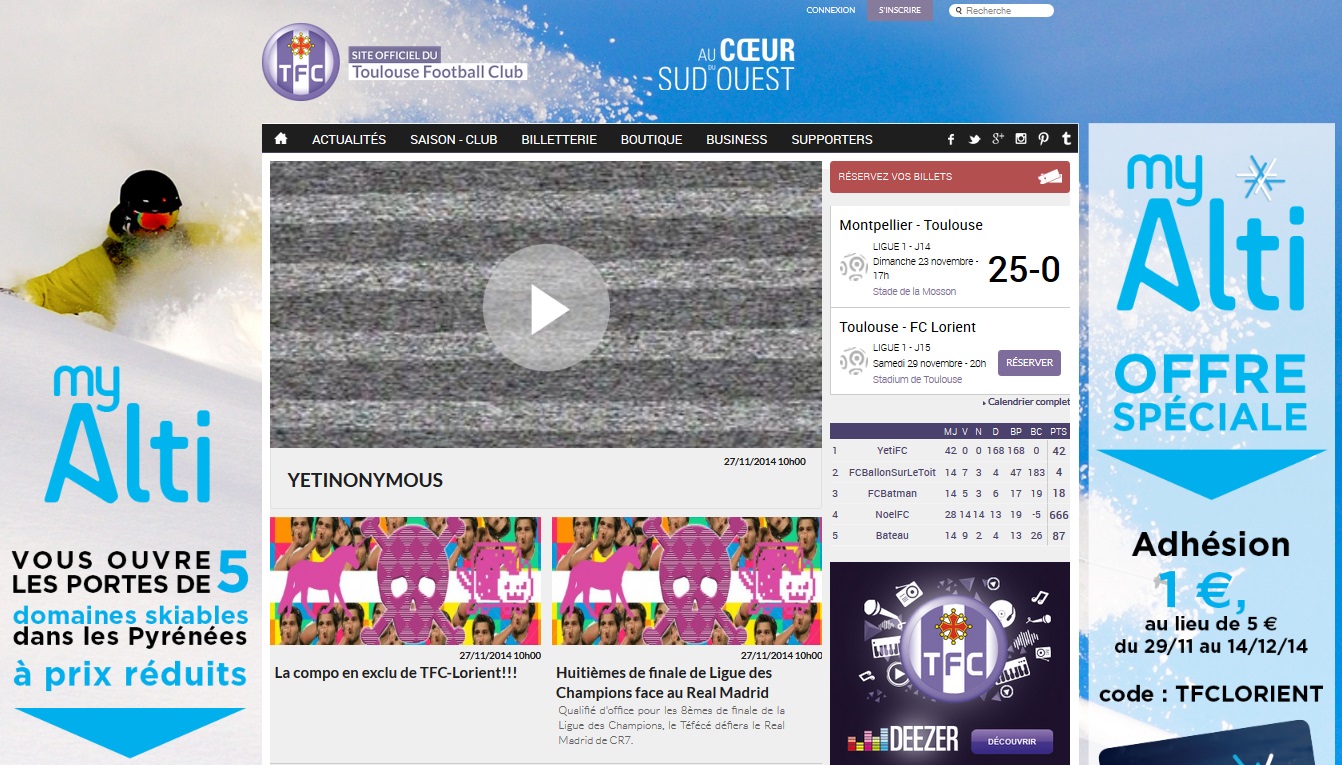Open the Billetterie menu

(559, 139)
